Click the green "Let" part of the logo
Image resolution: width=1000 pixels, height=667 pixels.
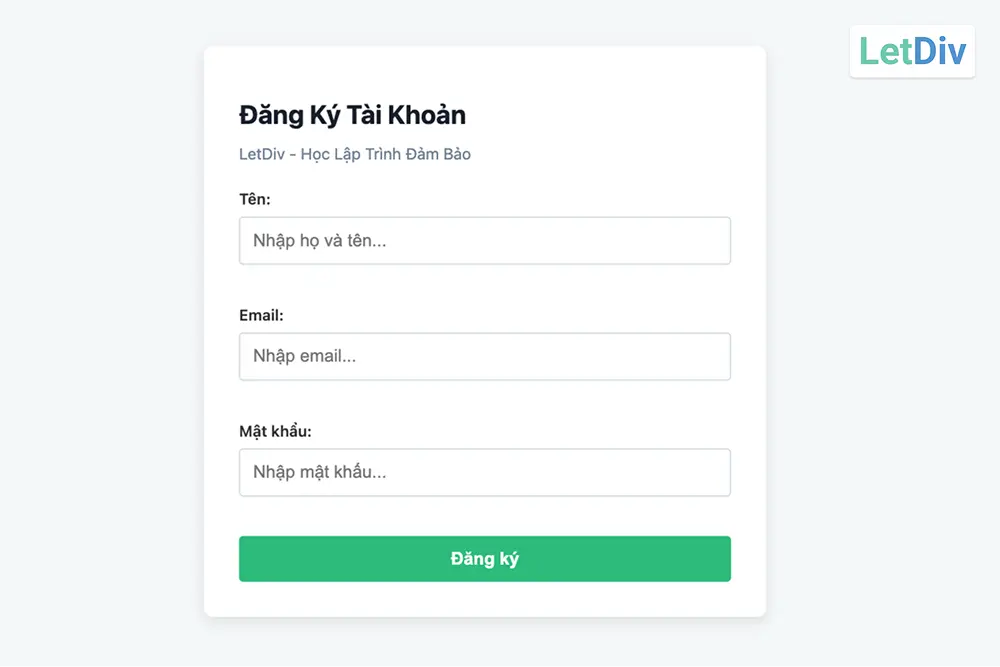click(x=886, y=51)
